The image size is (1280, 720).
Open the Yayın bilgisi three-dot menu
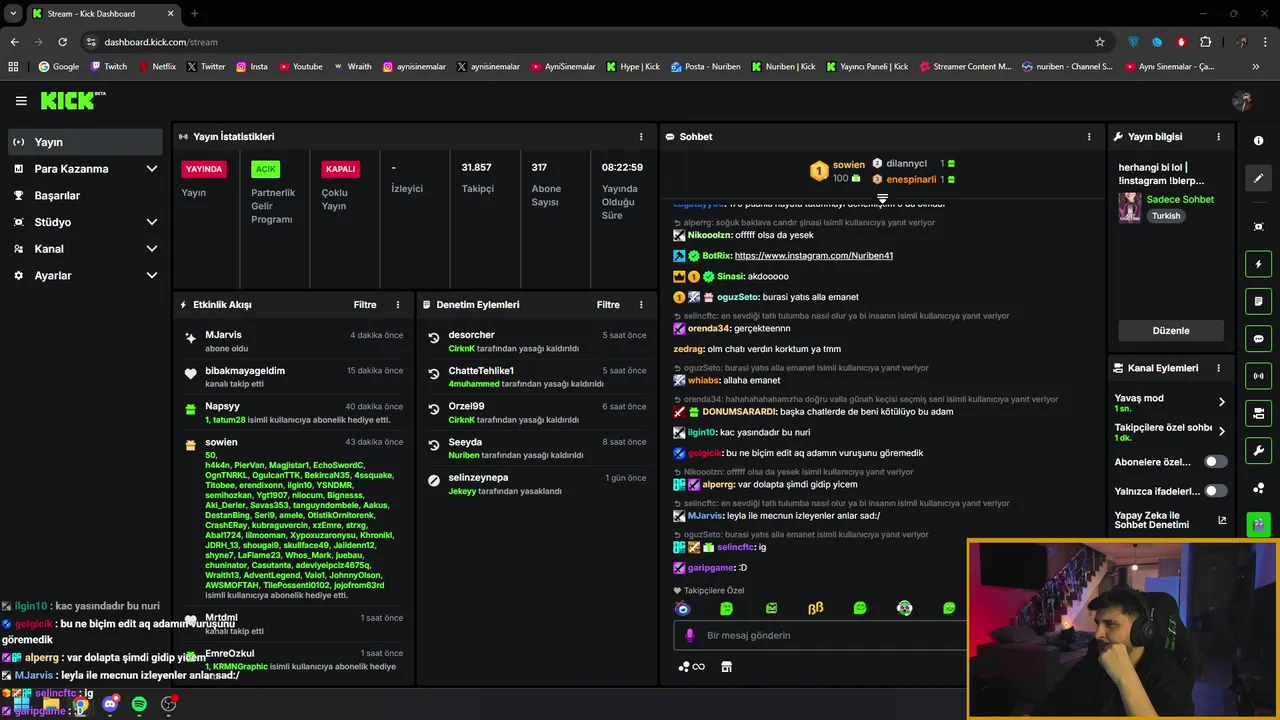tap(1218, 137)
